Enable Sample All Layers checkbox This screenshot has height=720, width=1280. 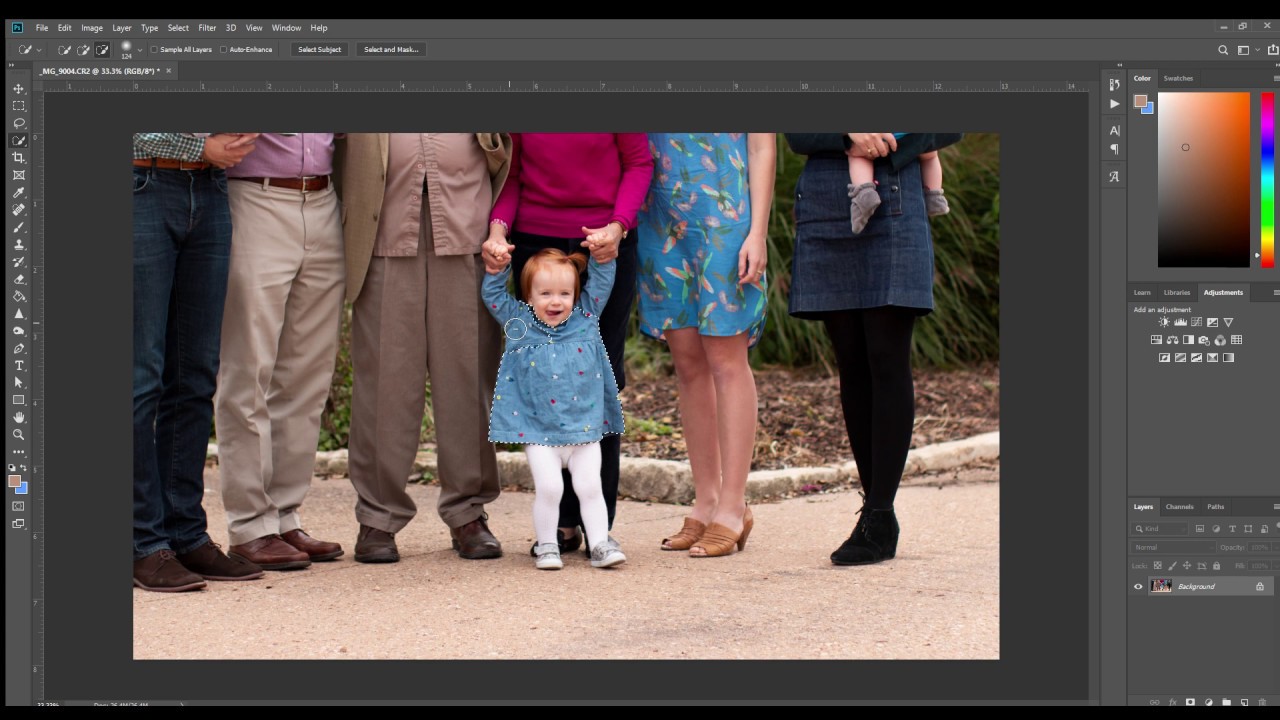pos(154,49)
